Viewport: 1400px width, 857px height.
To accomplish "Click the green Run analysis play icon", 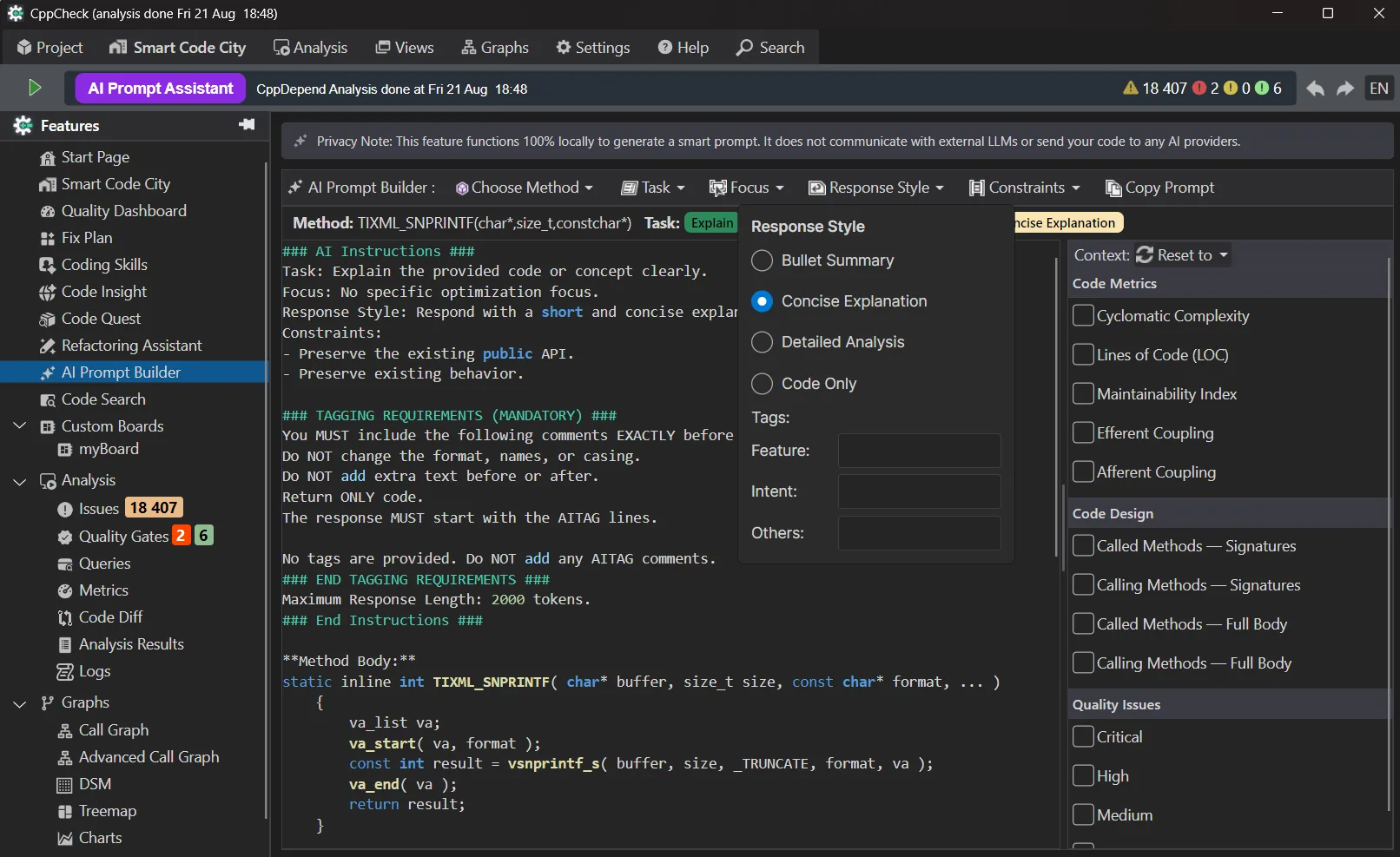I will pyautogui.click(x=35, y=88).
